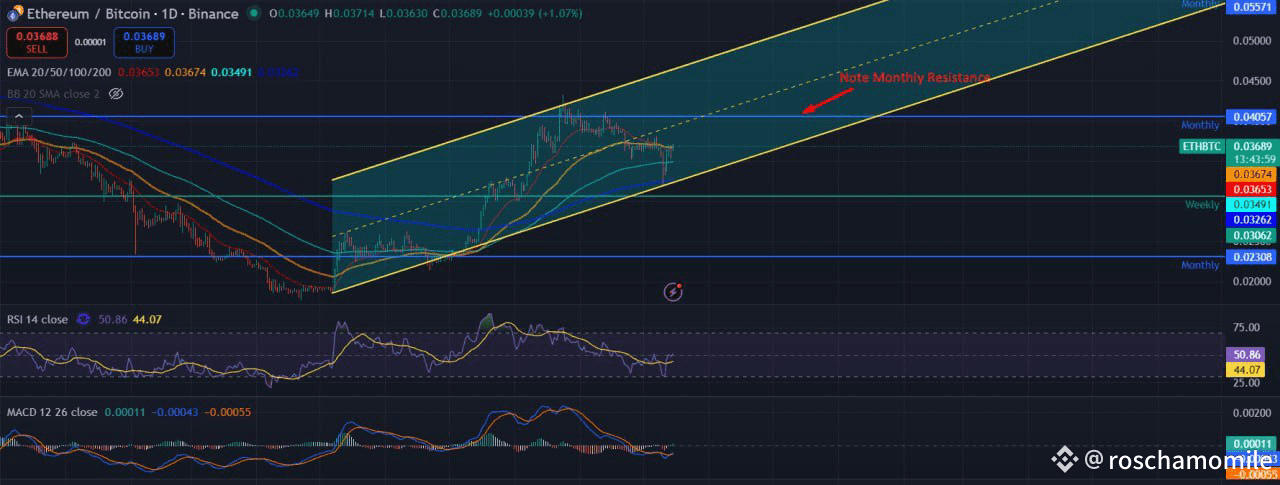Click the orange 0.03674 price axis tag
Viewport: 1280px width, 485px height.
1252,174
